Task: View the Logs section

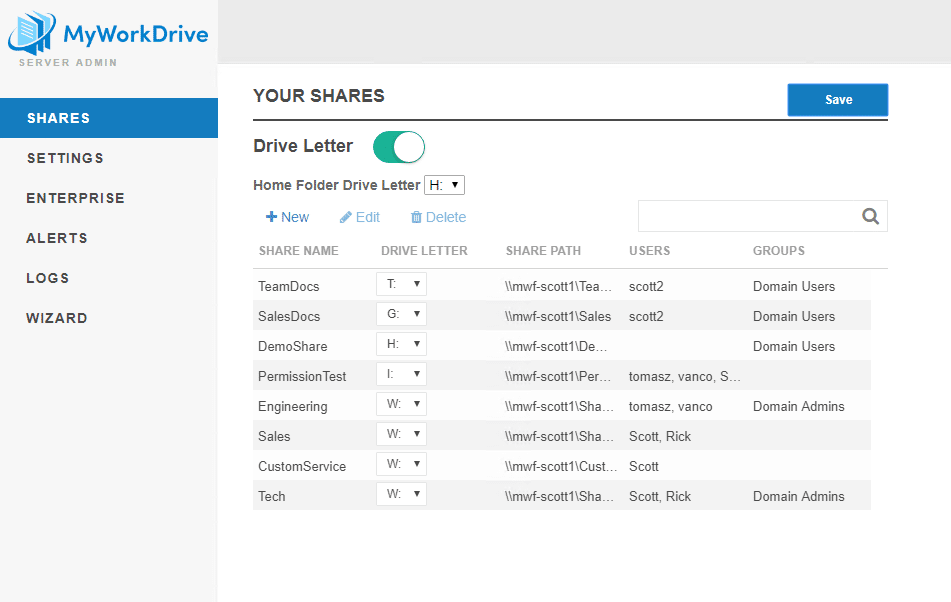Action: (48, 278)
